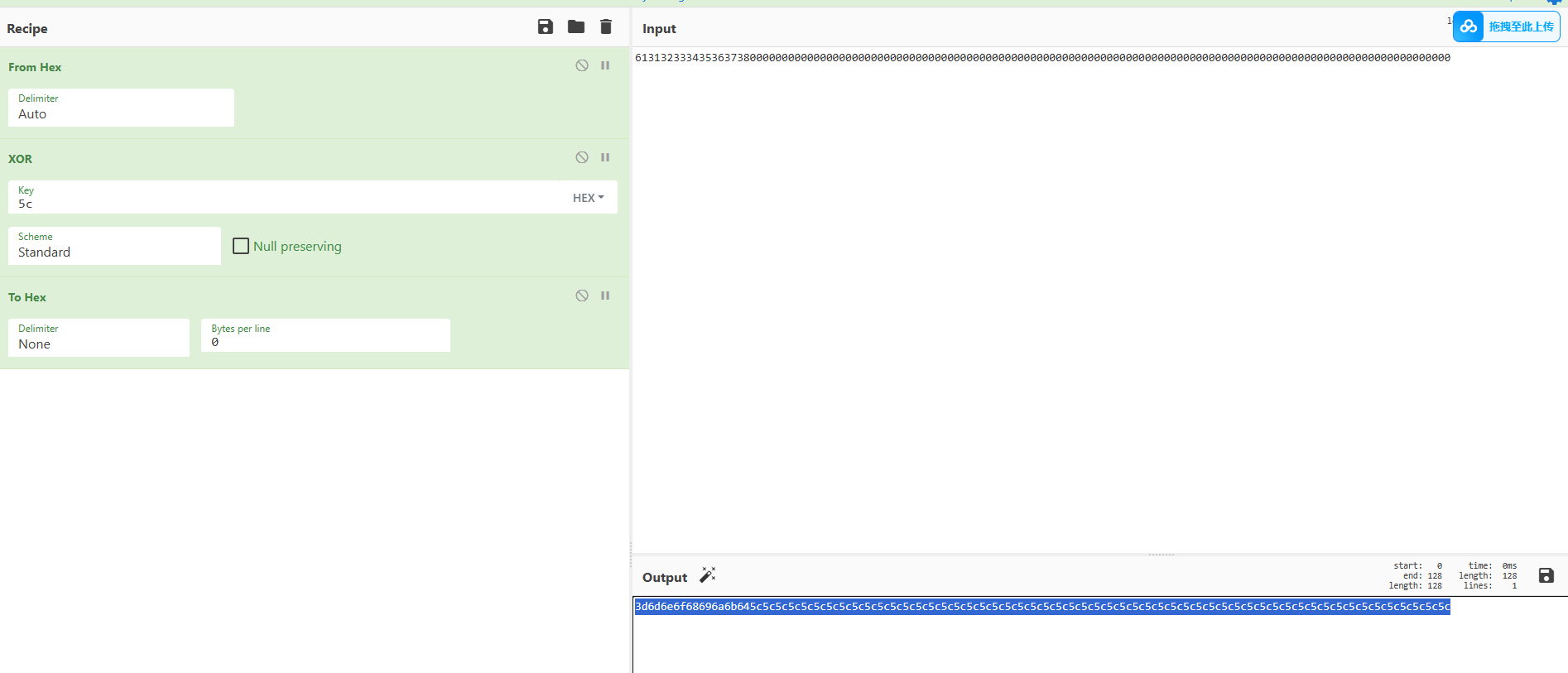This screenshot has height=673, width=1568.
Task: Open the XOR Scheme Standard dropdown
Action: [x=114, y=247]
